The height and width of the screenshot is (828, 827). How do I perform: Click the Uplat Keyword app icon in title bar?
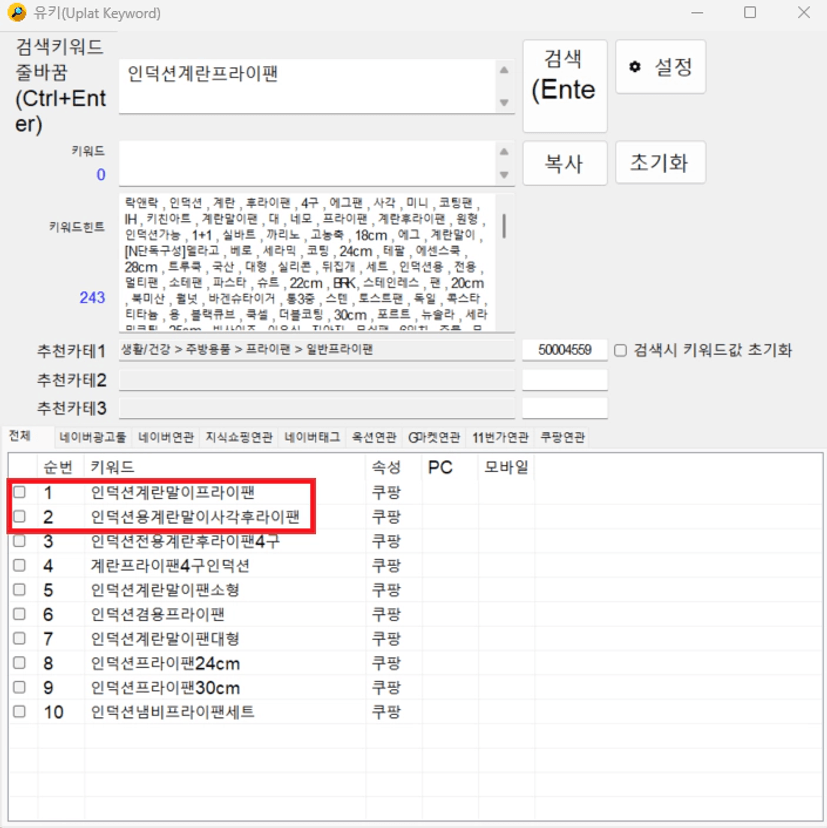pyautogui.click(x=17, y=12)
